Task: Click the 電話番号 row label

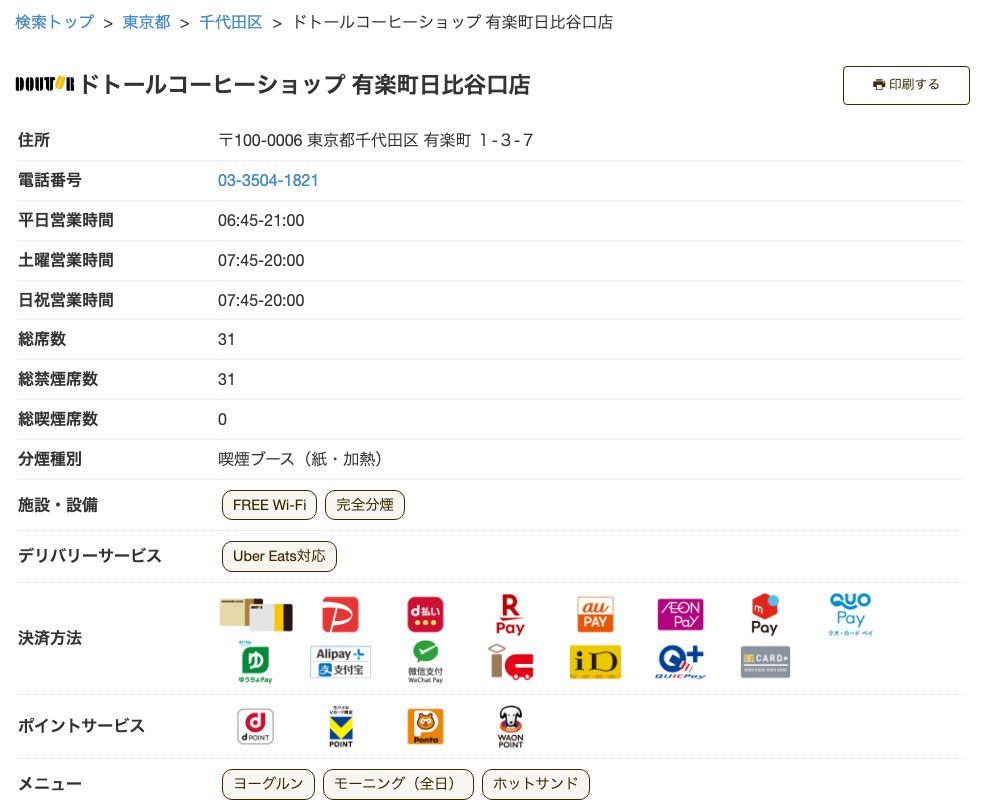Action: pos(50,181)
